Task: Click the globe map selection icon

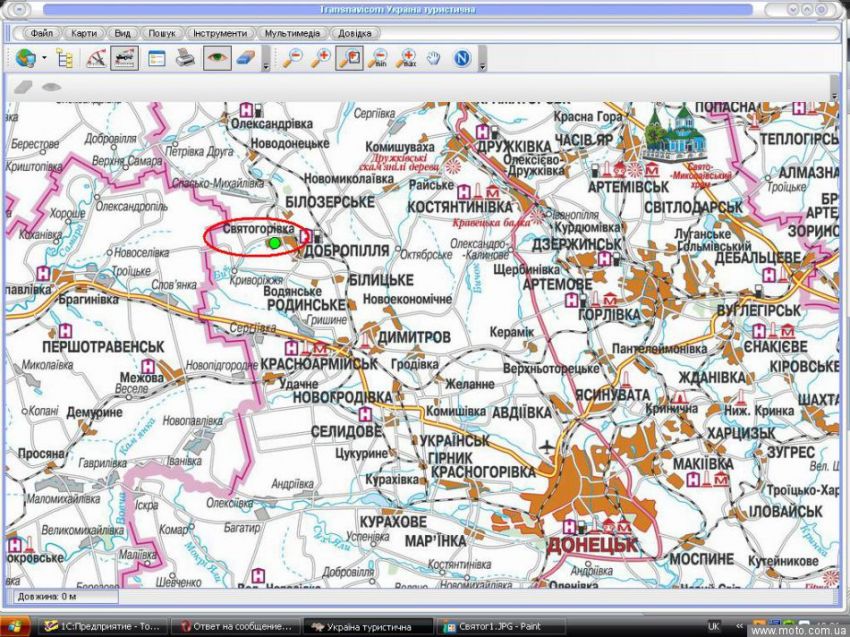Action: pos(25,58)
